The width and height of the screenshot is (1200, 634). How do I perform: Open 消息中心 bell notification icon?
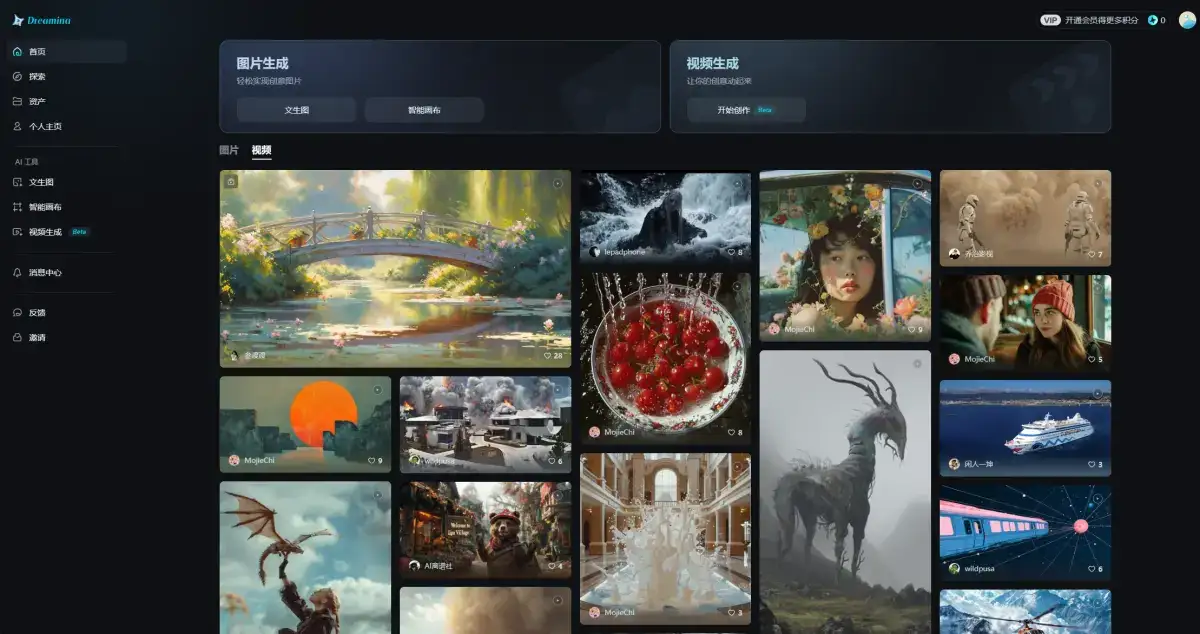[17, 272]
